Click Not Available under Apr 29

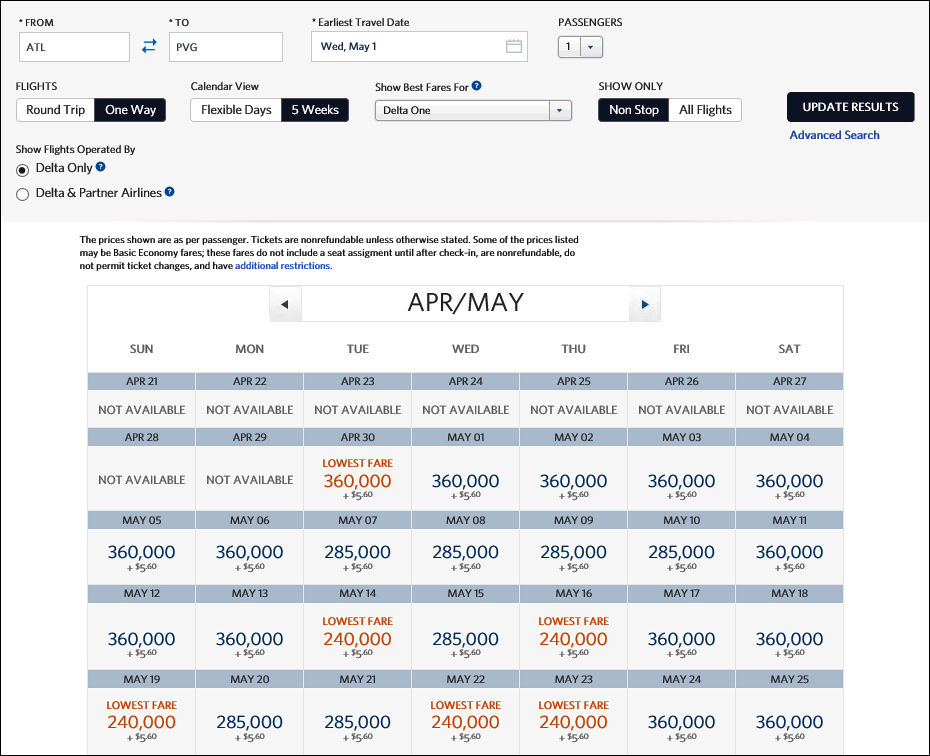(x=250, y=480)
